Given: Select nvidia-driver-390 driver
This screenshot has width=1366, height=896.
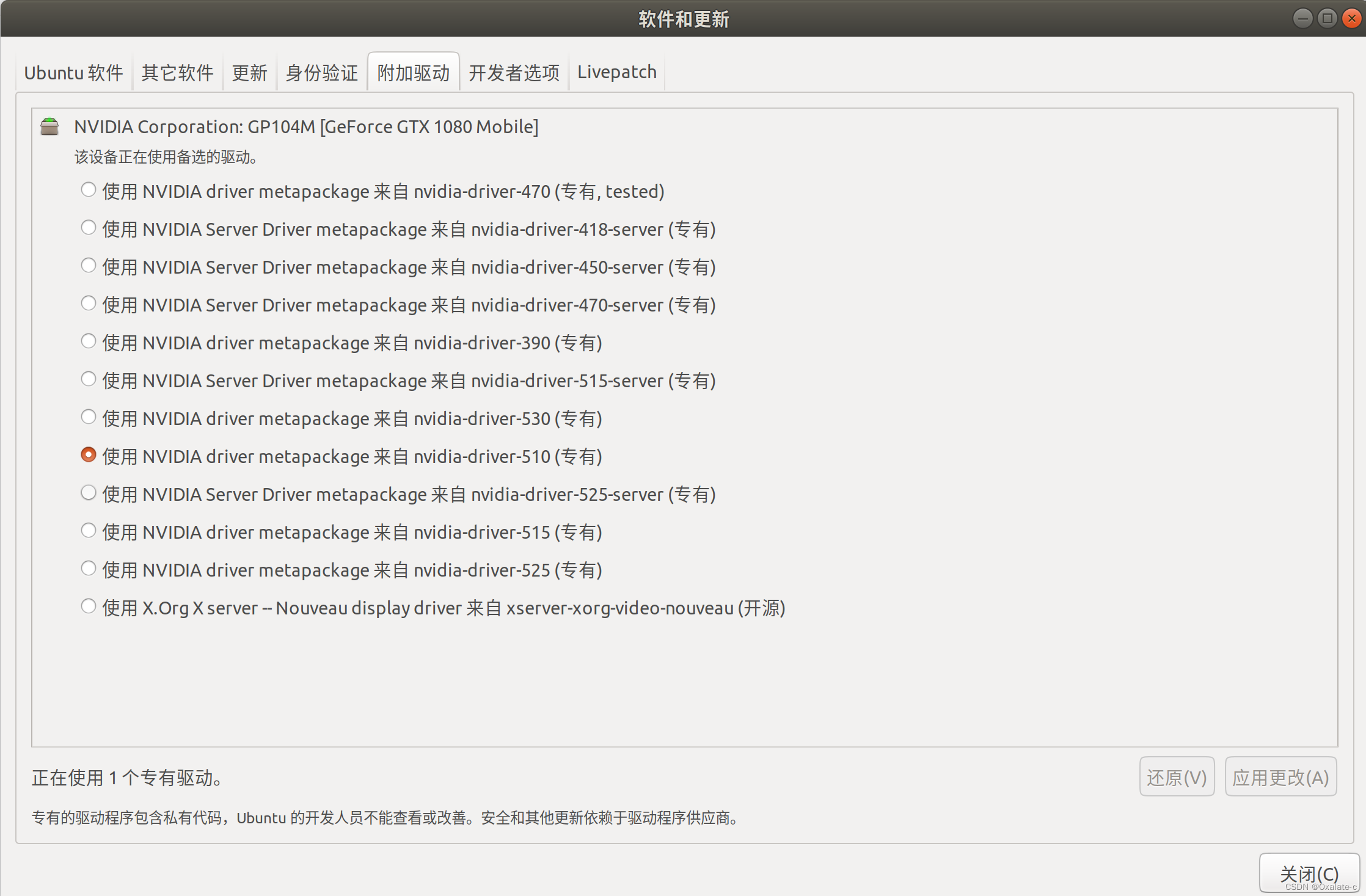Looking at the screenshot, I should [x=89, y=341].
